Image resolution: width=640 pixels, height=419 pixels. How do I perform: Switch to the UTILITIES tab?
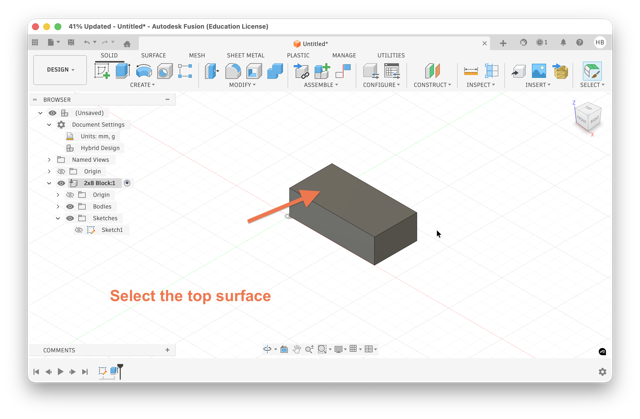[391, 55]
